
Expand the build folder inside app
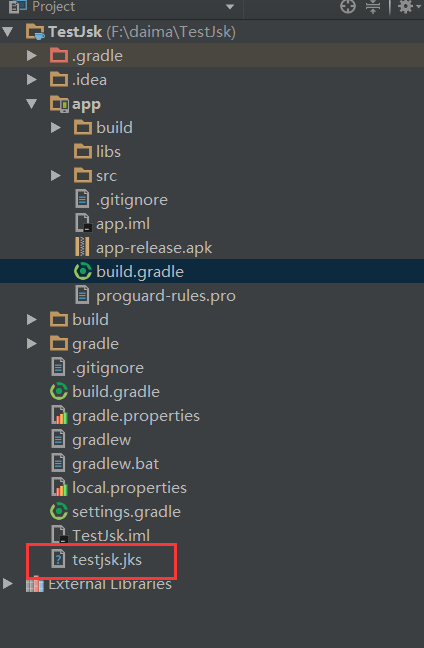(56, 127)
